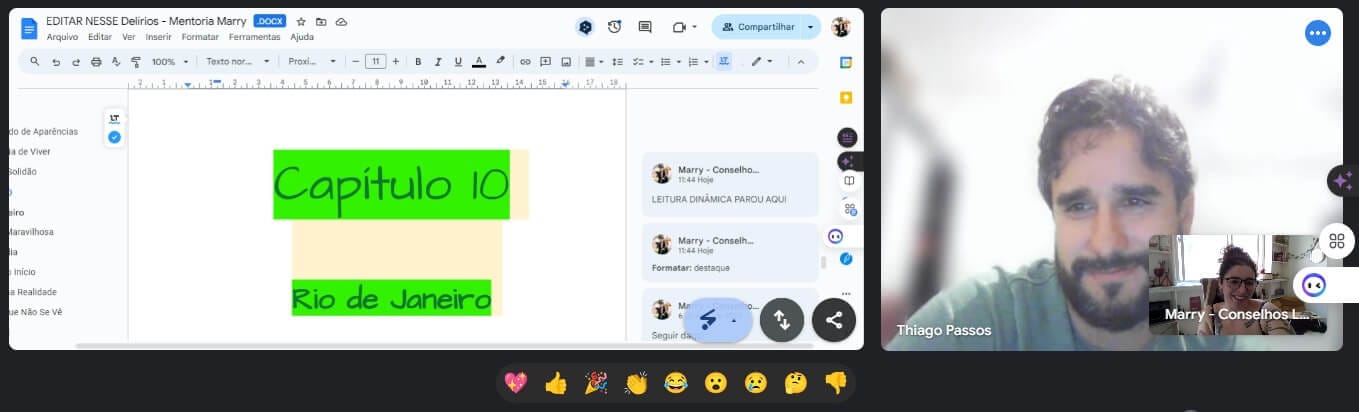
Task: Click the print icon in toolbar
Action: (x=96, y=62)
